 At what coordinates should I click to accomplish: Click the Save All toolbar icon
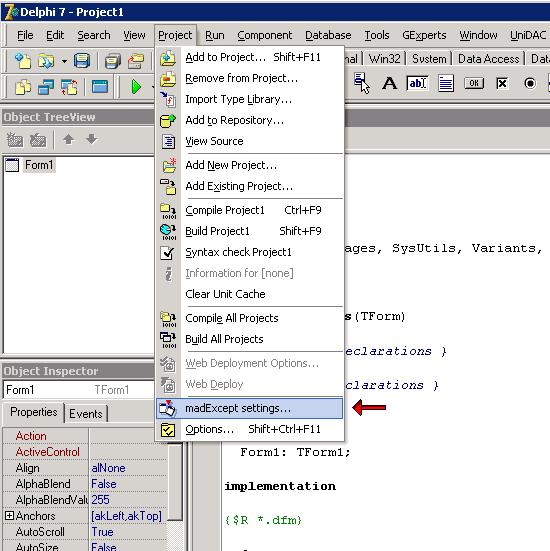pos(113,61)
